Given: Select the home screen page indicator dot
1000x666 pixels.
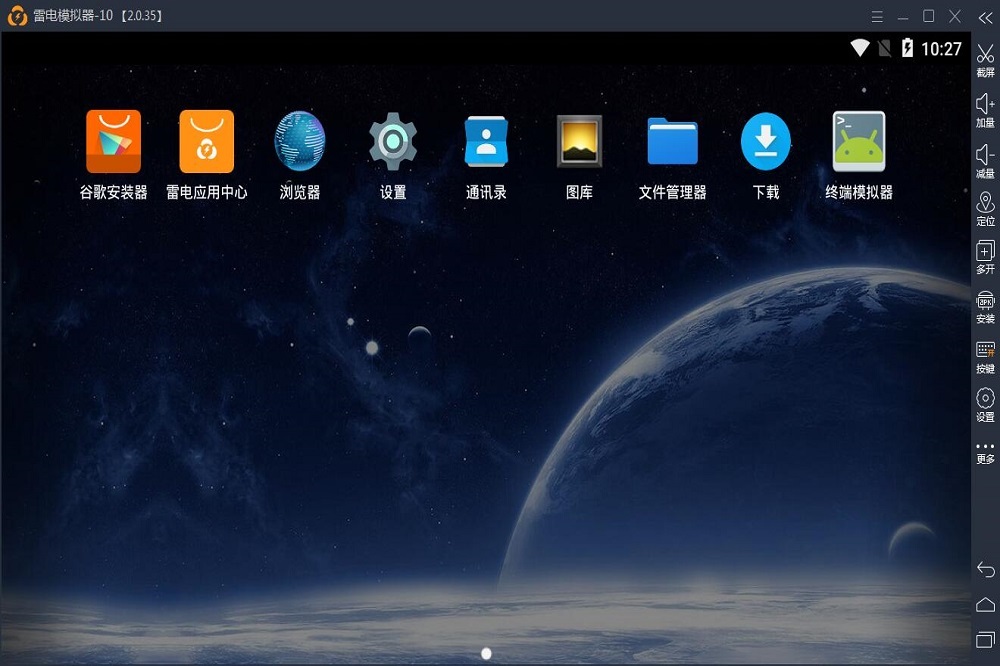Looking at the screenshot, I should 486,651.
